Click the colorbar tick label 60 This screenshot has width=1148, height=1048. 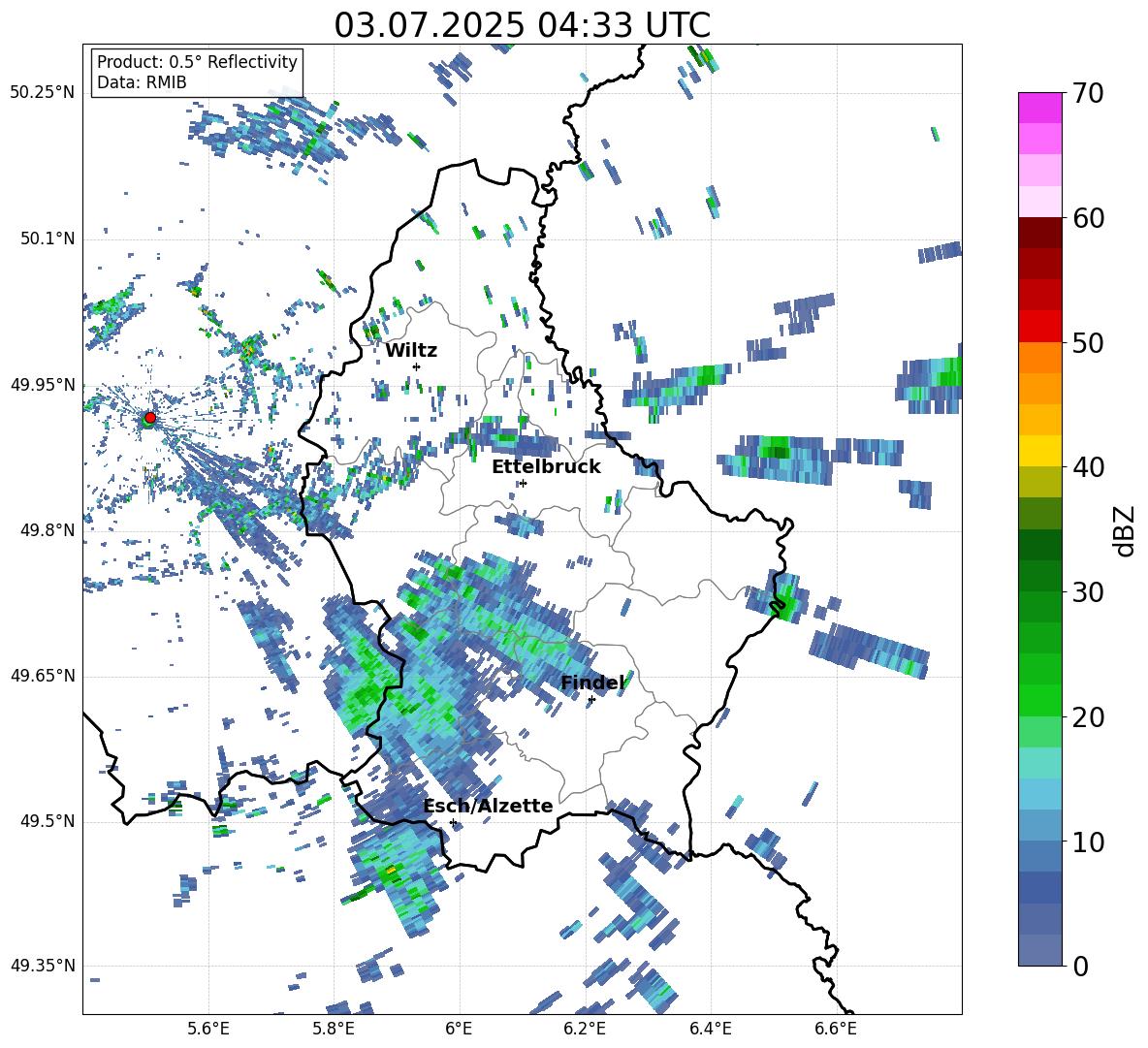pyautogui.click(x=1089, y=218)
